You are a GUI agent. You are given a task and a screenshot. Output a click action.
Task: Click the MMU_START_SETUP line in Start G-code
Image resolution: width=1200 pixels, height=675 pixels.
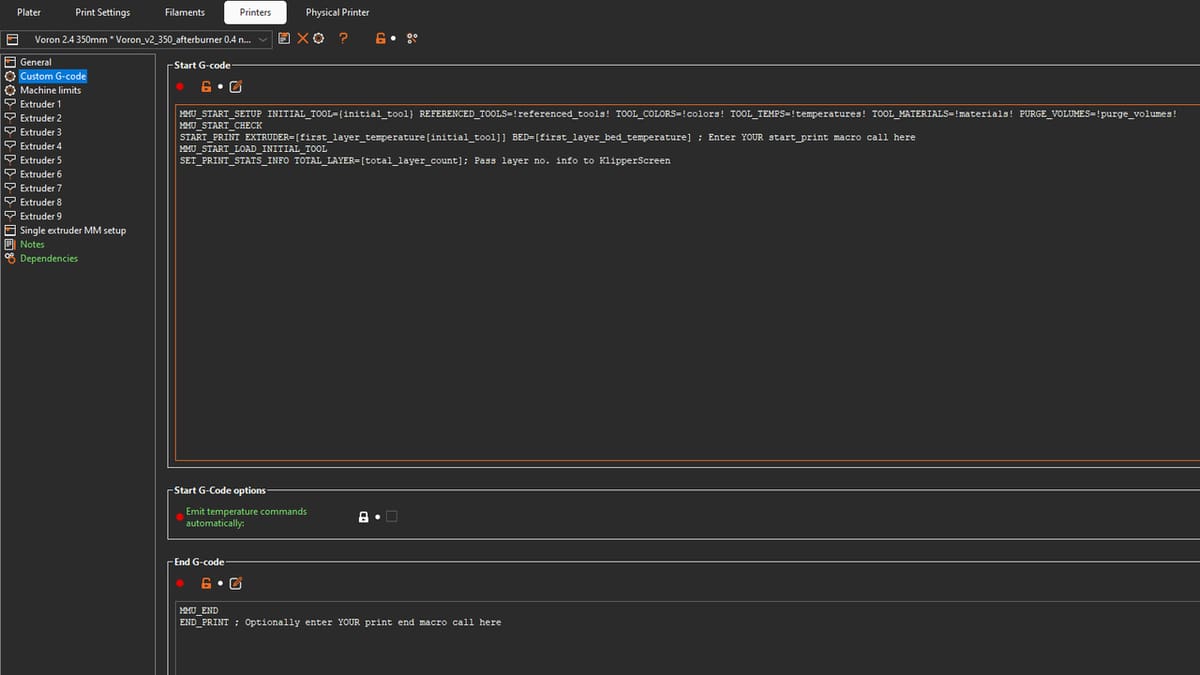(x=678, y=114)
